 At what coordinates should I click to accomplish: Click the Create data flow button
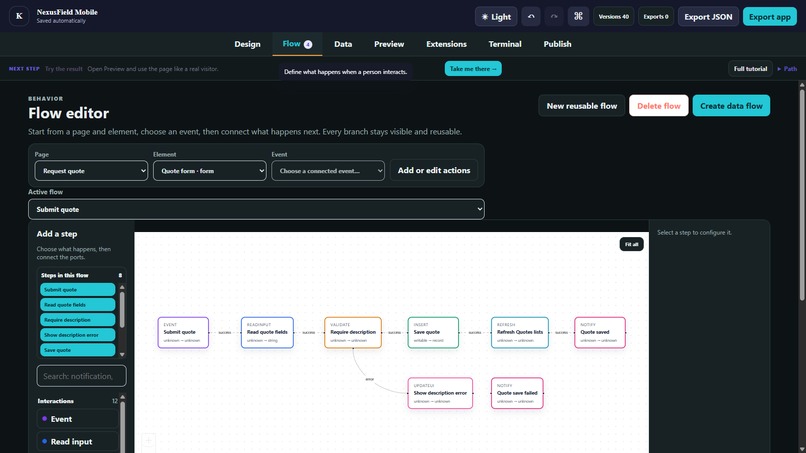pos(731,105)
